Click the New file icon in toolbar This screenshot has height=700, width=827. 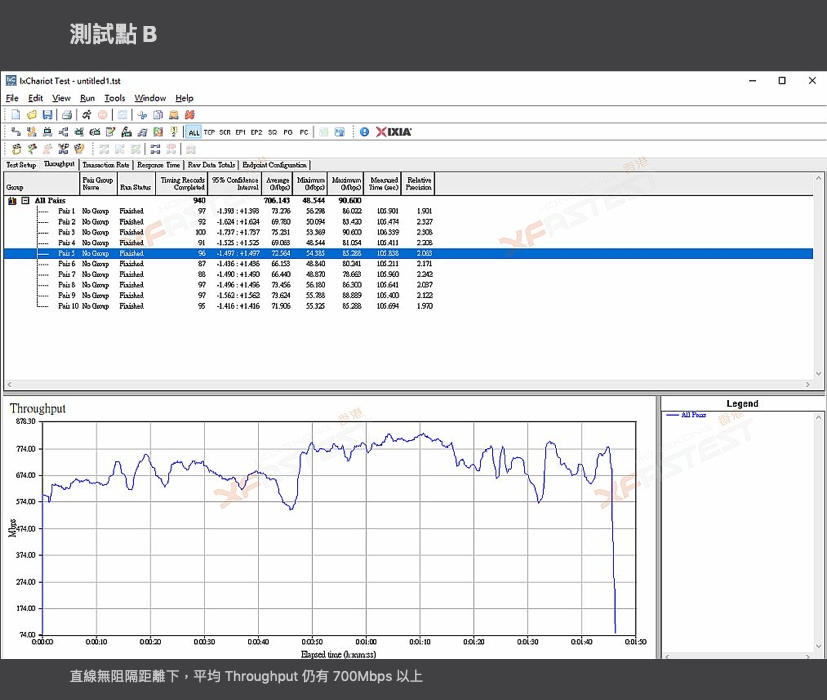16,115
